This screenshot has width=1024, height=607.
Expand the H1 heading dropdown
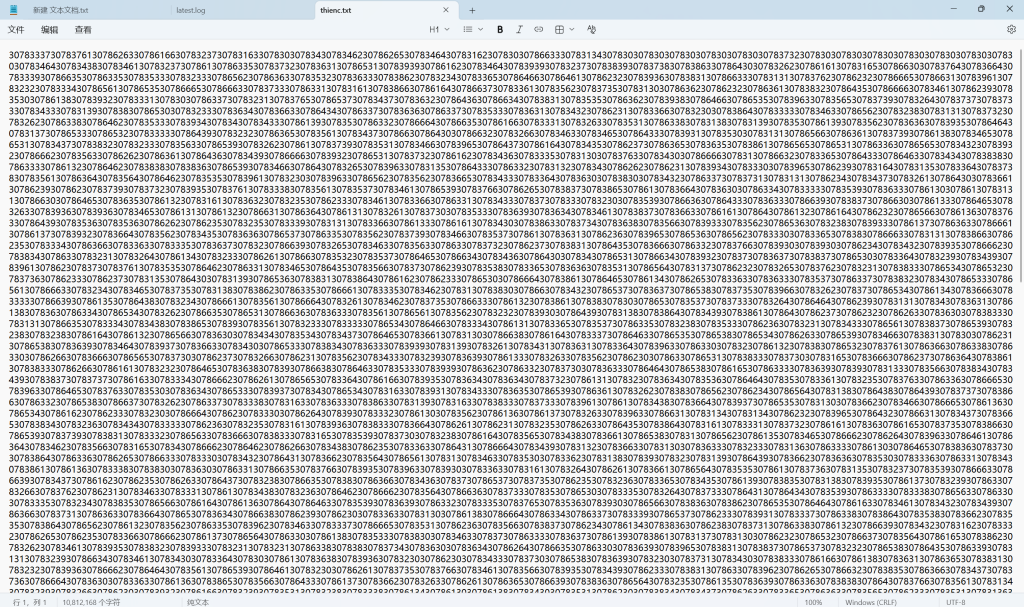[x=438, y=30]
